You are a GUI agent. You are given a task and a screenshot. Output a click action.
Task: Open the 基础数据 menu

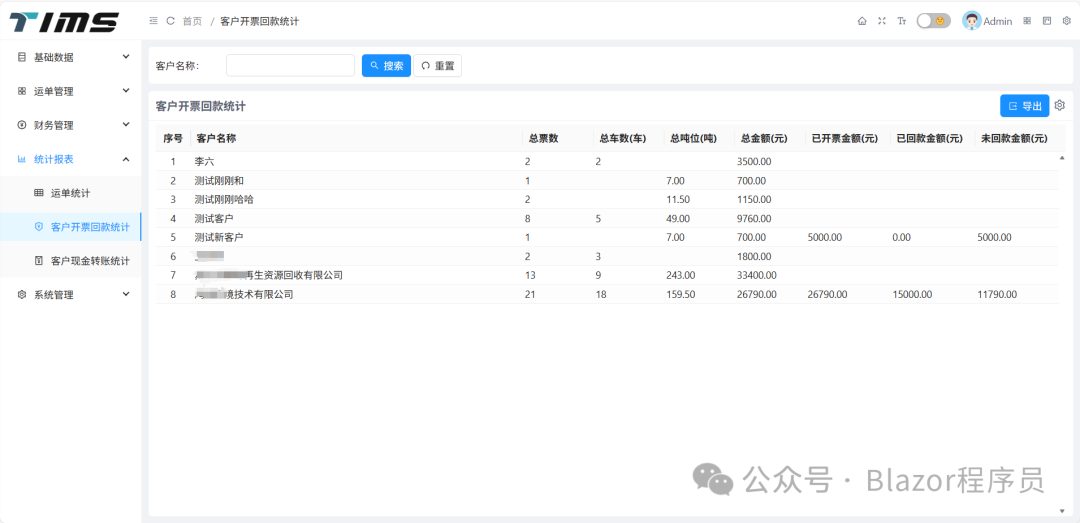coord(70,57)
